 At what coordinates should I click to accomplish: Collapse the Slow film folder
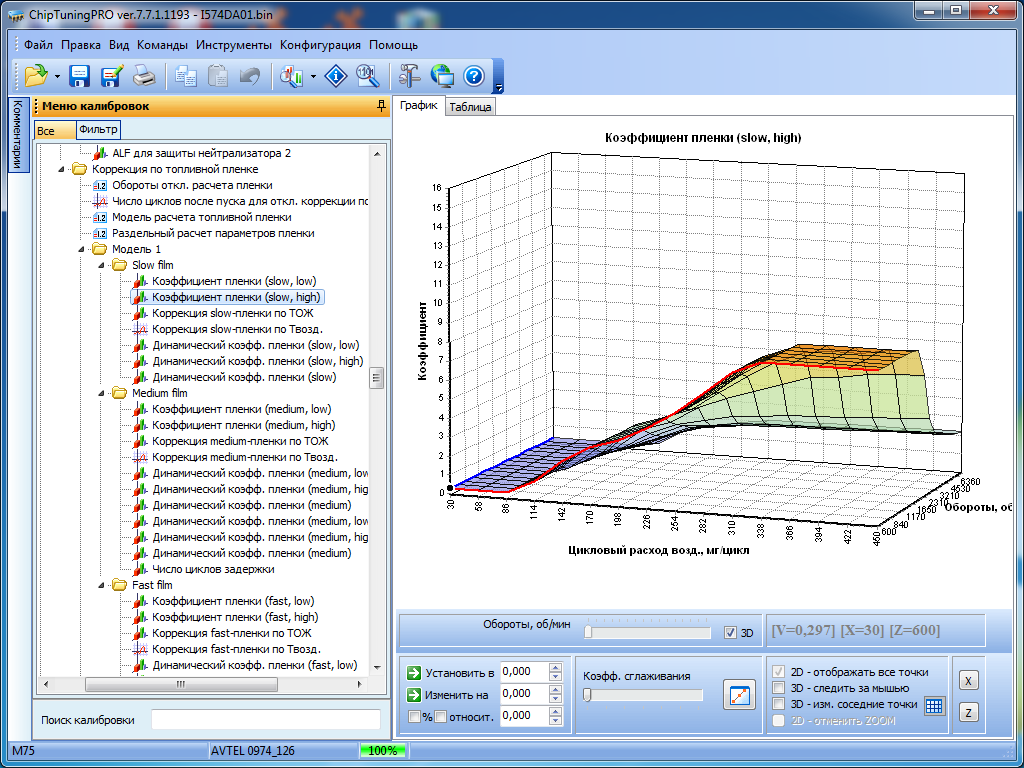coord(101,265)
